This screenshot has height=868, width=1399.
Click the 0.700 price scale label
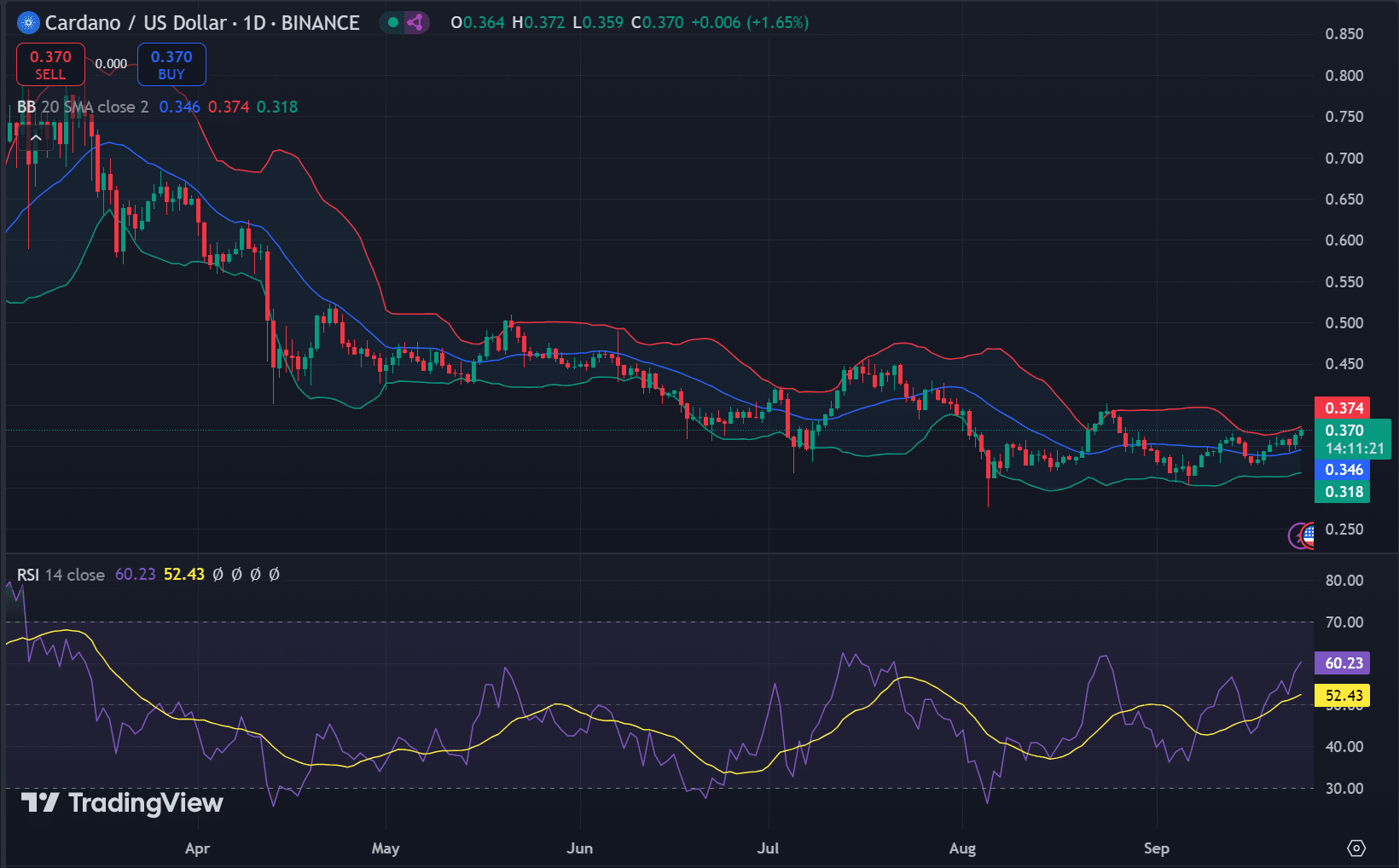click(1344, 159)
